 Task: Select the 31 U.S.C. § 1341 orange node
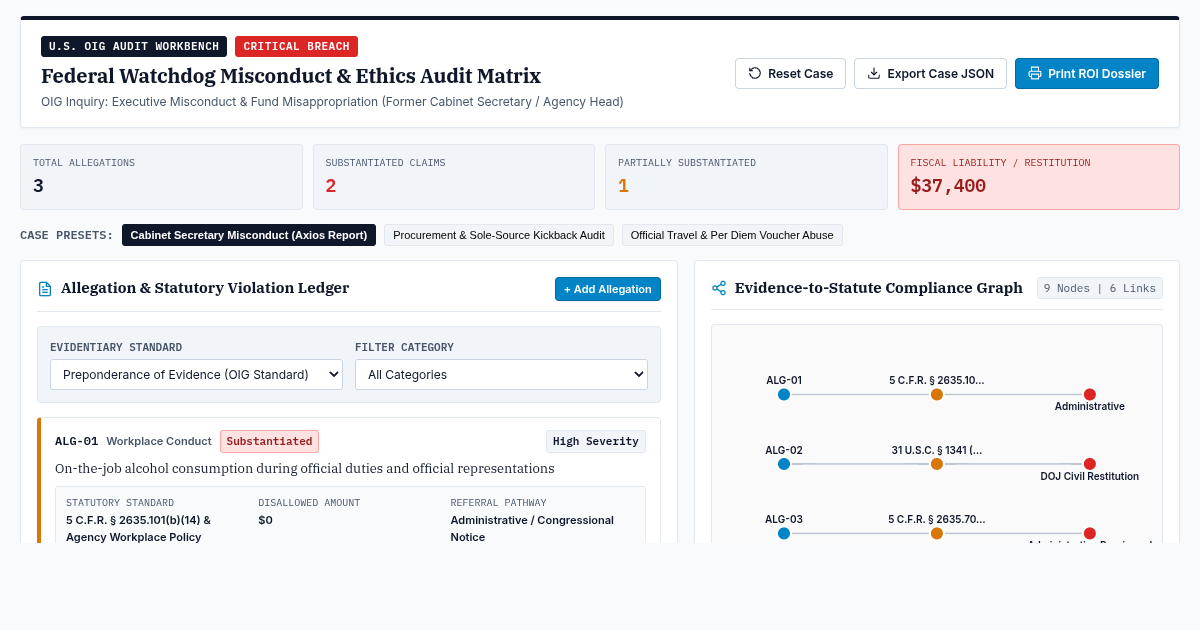tap(937, 464)
